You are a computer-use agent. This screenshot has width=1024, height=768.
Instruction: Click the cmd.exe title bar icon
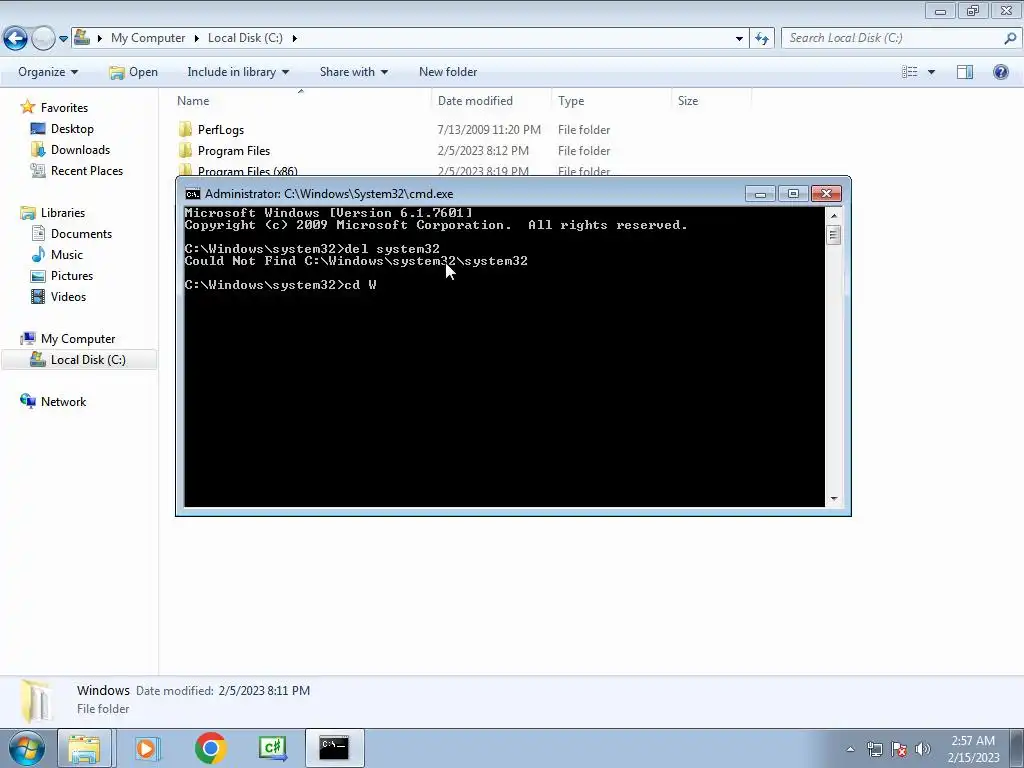coord(193,193)
